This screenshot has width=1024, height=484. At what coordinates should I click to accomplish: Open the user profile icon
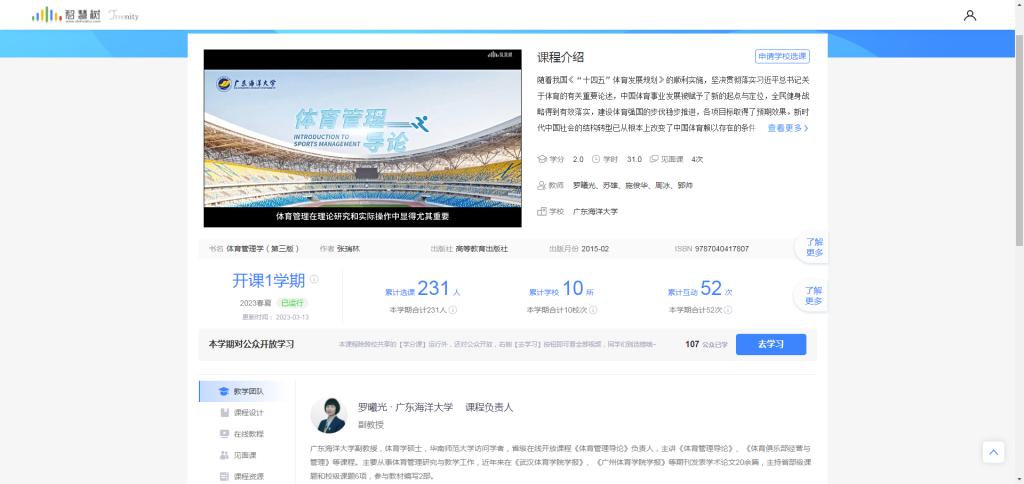pos(969,15)
